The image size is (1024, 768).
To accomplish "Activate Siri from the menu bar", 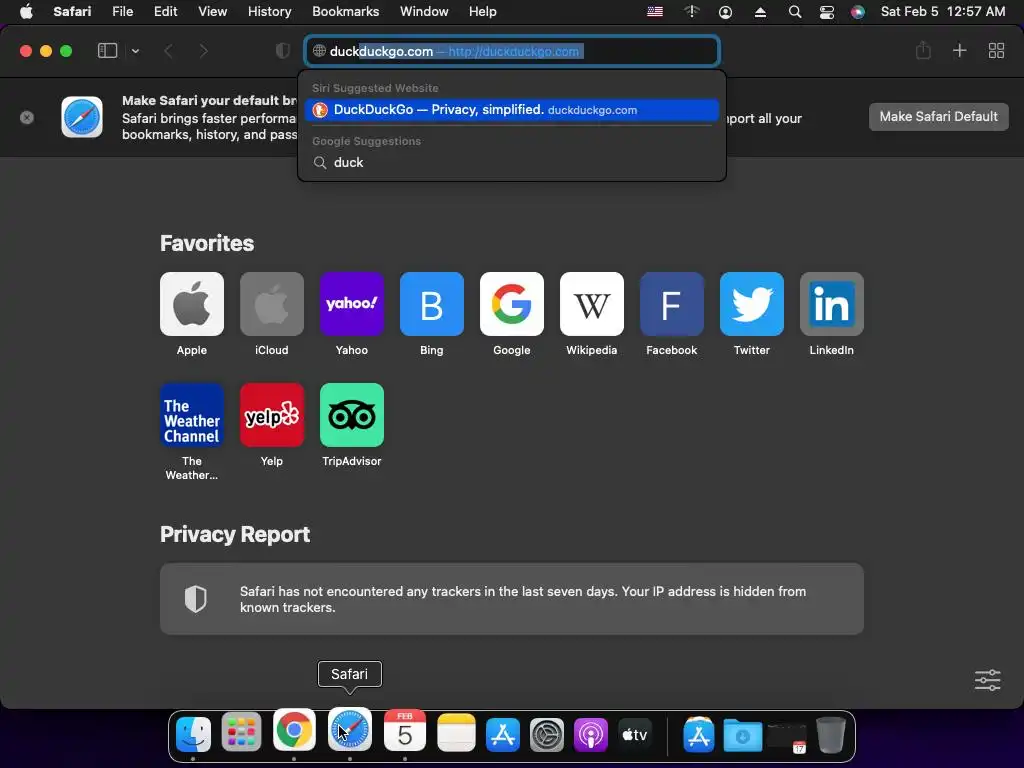I will click(x=857, y=12).
